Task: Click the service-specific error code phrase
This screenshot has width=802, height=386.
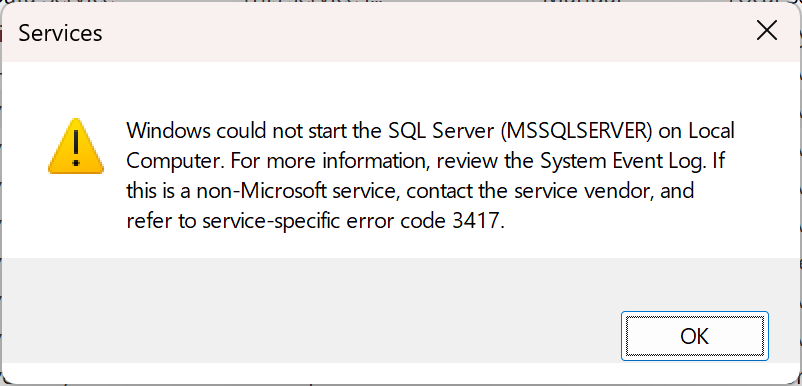Action: [324, 222]
